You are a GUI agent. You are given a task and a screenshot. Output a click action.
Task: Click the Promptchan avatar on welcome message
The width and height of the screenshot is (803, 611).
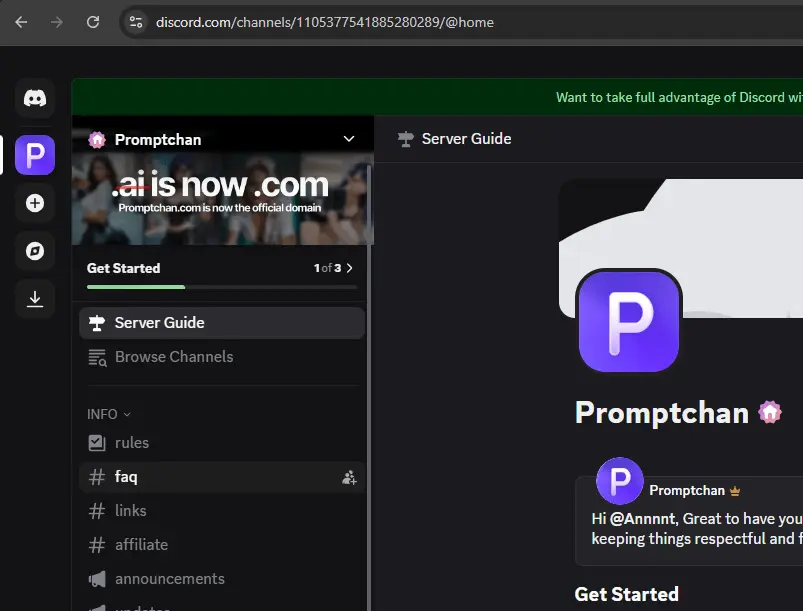click(x=620, y=480)
